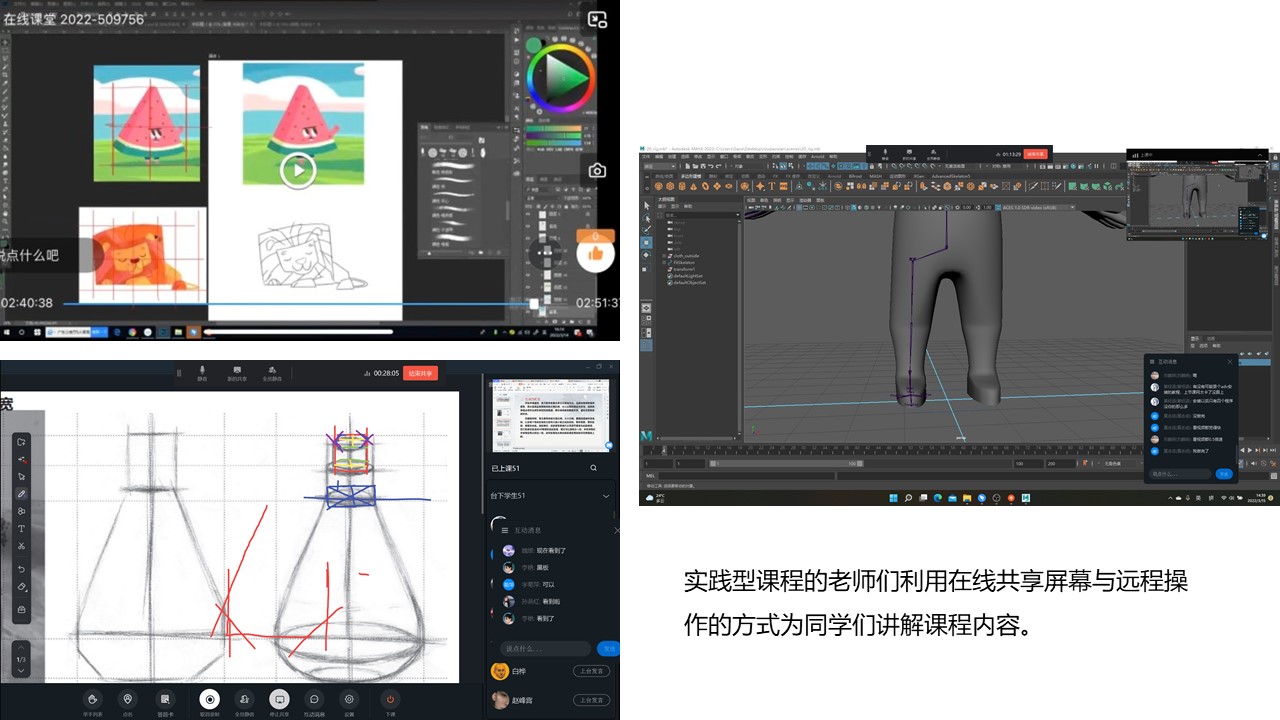Undo the last whiteboard stroke
Screen dimensions: 1280x720
point(22,569)
